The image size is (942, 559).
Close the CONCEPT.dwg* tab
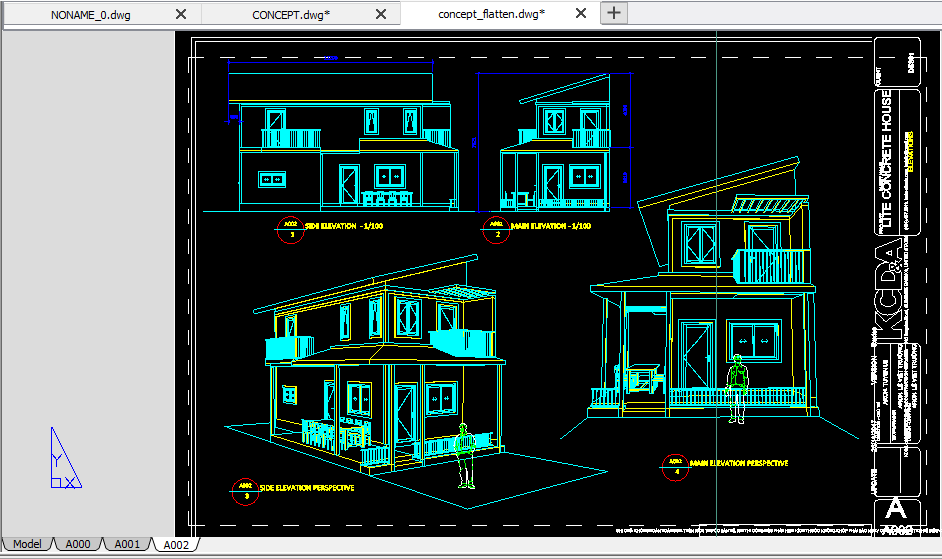point(381,14)
